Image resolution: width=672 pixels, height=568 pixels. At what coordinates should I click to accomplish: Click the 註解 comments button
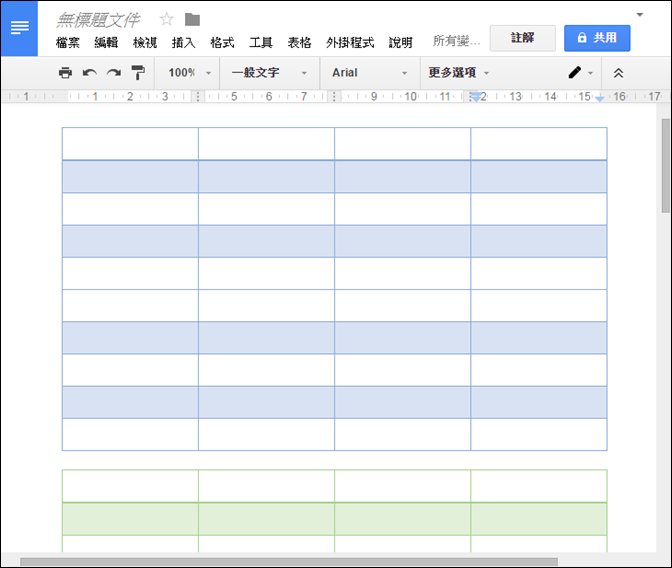pos(522,38)
